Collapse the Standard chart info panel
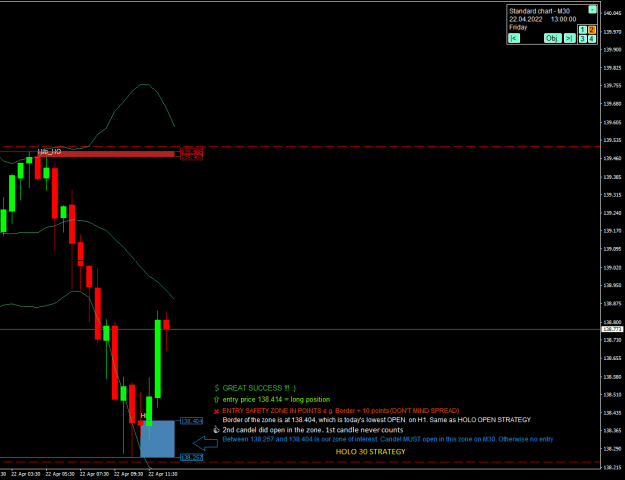This screenshot has height=480, width=625. tap(592, 9)
